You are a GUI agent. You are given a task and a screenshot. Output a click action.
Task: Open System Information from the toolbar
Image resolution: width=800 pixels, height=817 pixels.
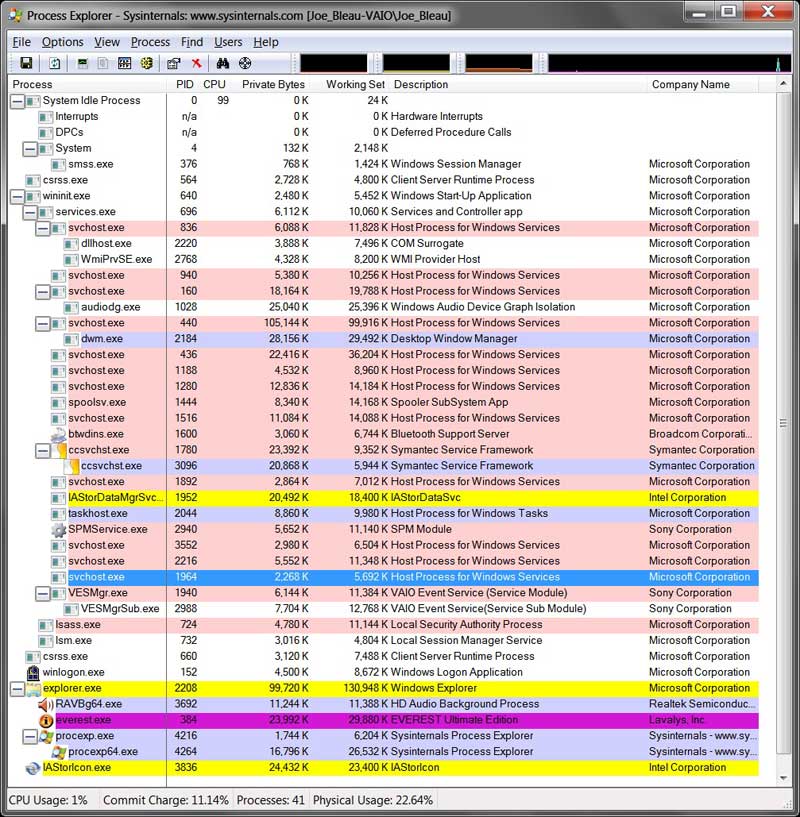tap(82, 64)
